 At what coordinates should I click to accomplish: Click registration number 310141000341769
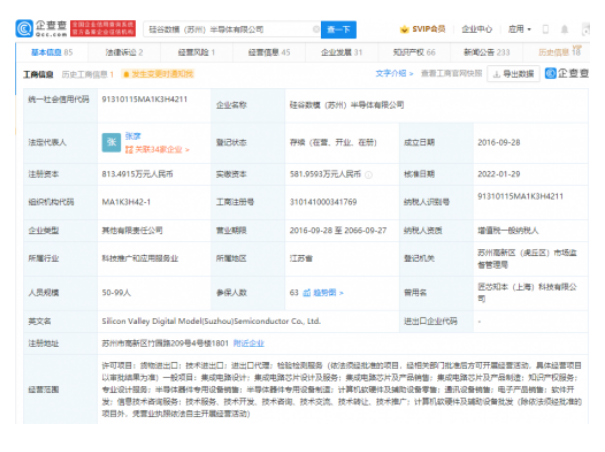(323, 202)
